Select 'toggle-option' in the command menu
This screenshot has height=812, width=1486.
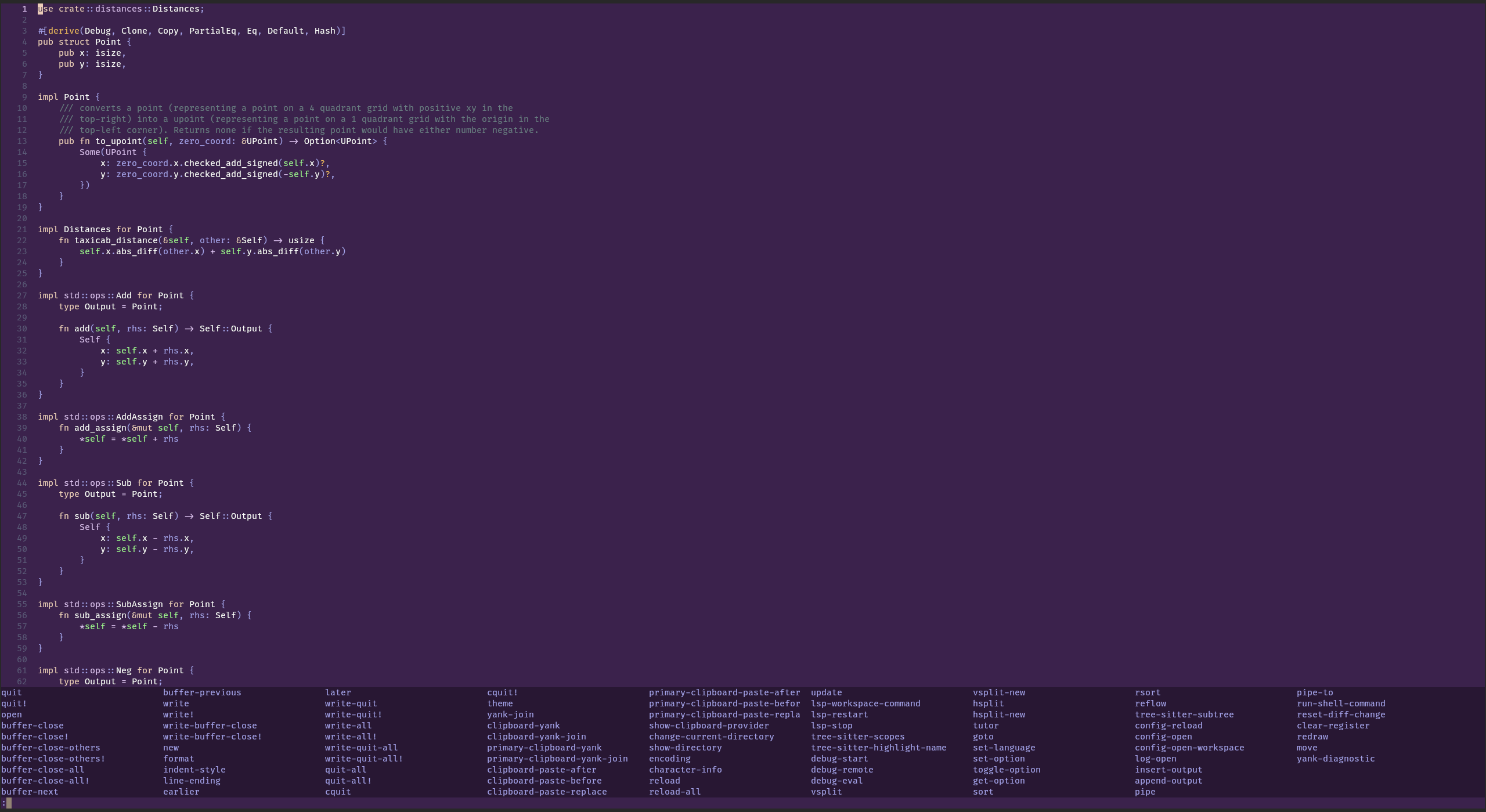click(x=1007, y=770)
